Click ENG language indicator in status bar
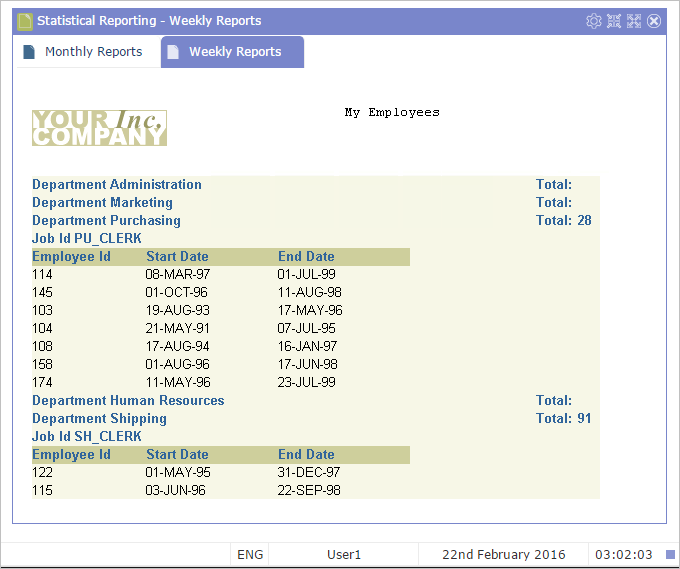 pos(250,555)
